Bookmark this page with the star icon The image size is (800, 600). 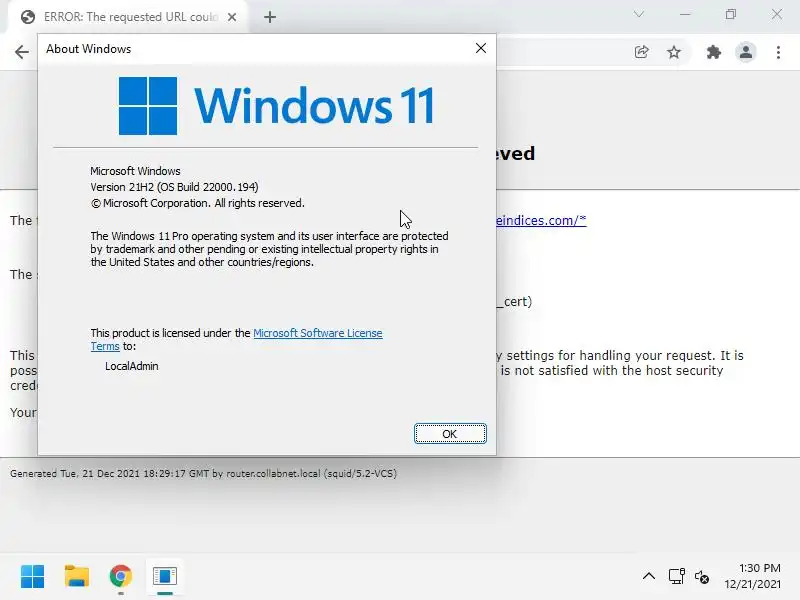pyautogui.click(x=674, y=52)
